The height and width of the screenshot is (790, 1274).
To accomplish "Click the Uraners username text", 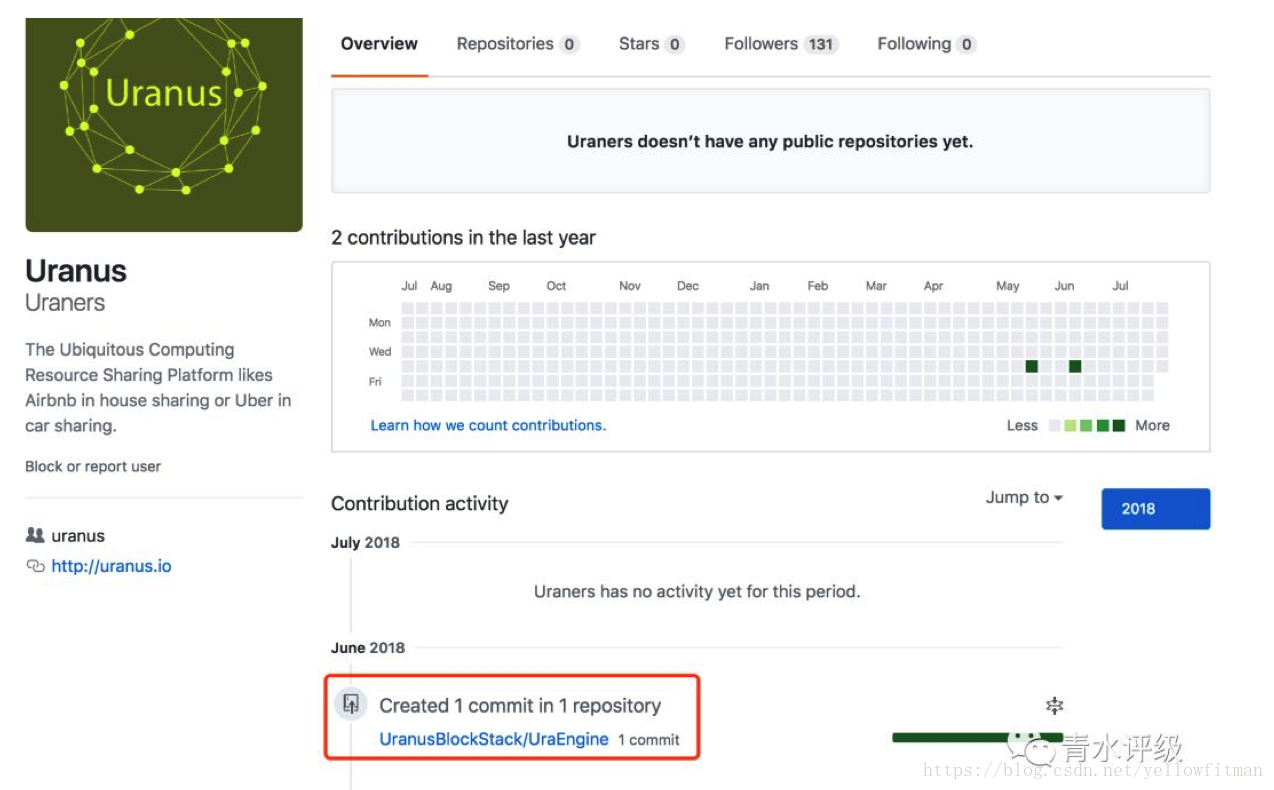I will [x=65, y=302].
